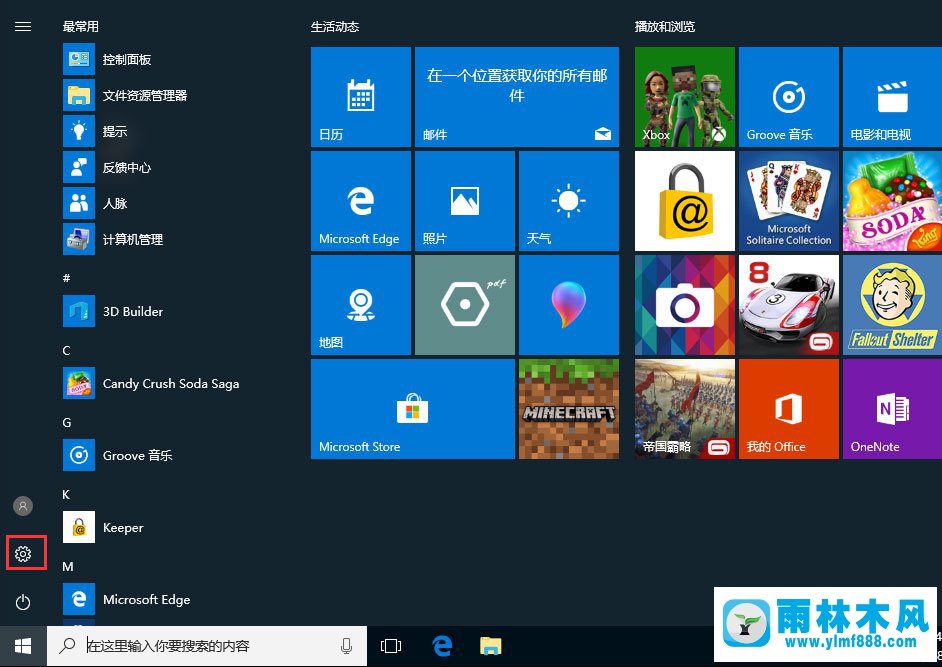Open the OneNote tile
This screenshot has width=942, height=667.
[x=892, y=409]
